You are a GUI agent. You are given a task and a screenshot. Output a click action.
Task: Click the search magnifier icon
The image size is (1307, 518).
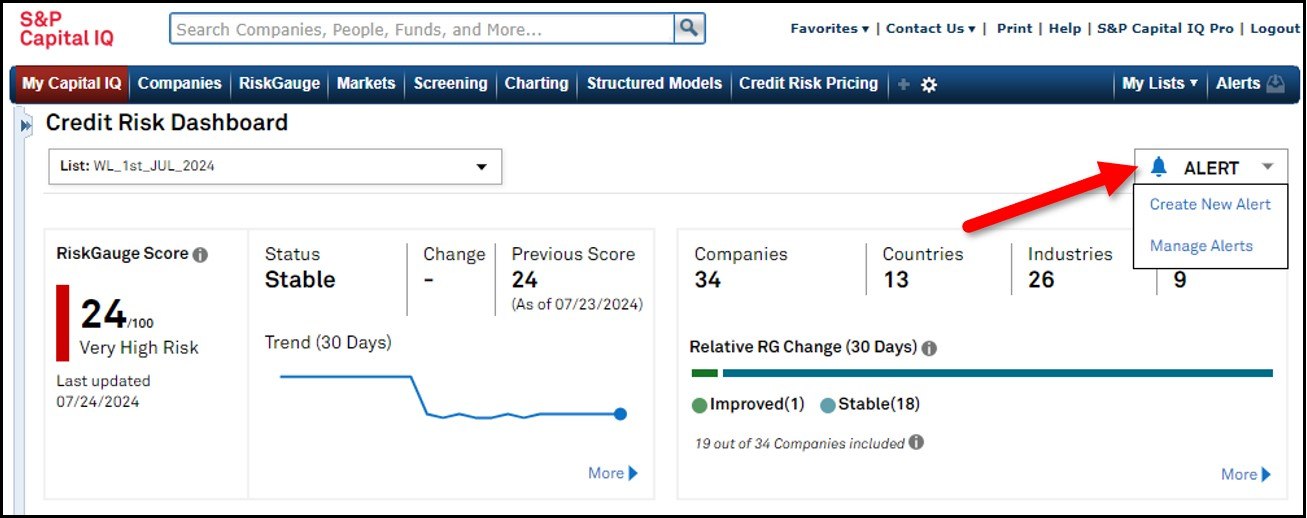pyautogui.click(x=690, y=29)
